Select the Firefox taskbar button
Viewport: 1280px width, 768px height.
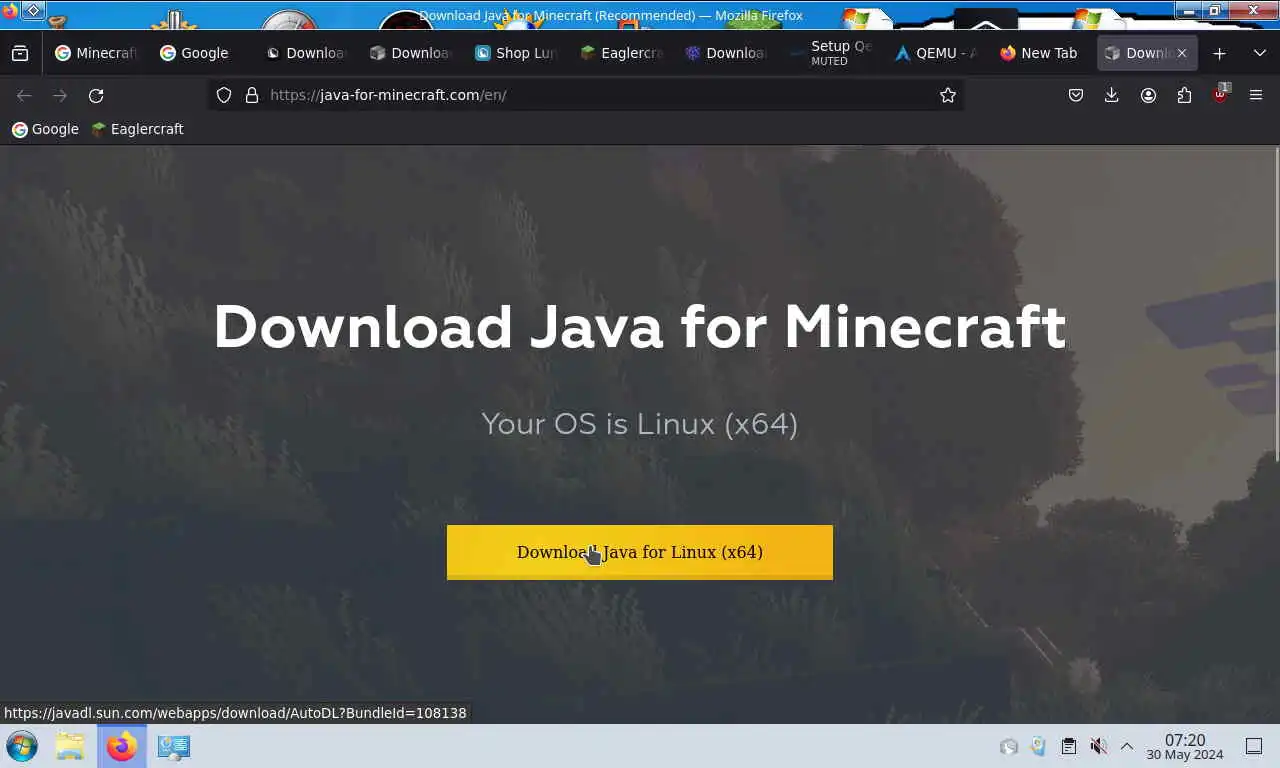point(122,746)
